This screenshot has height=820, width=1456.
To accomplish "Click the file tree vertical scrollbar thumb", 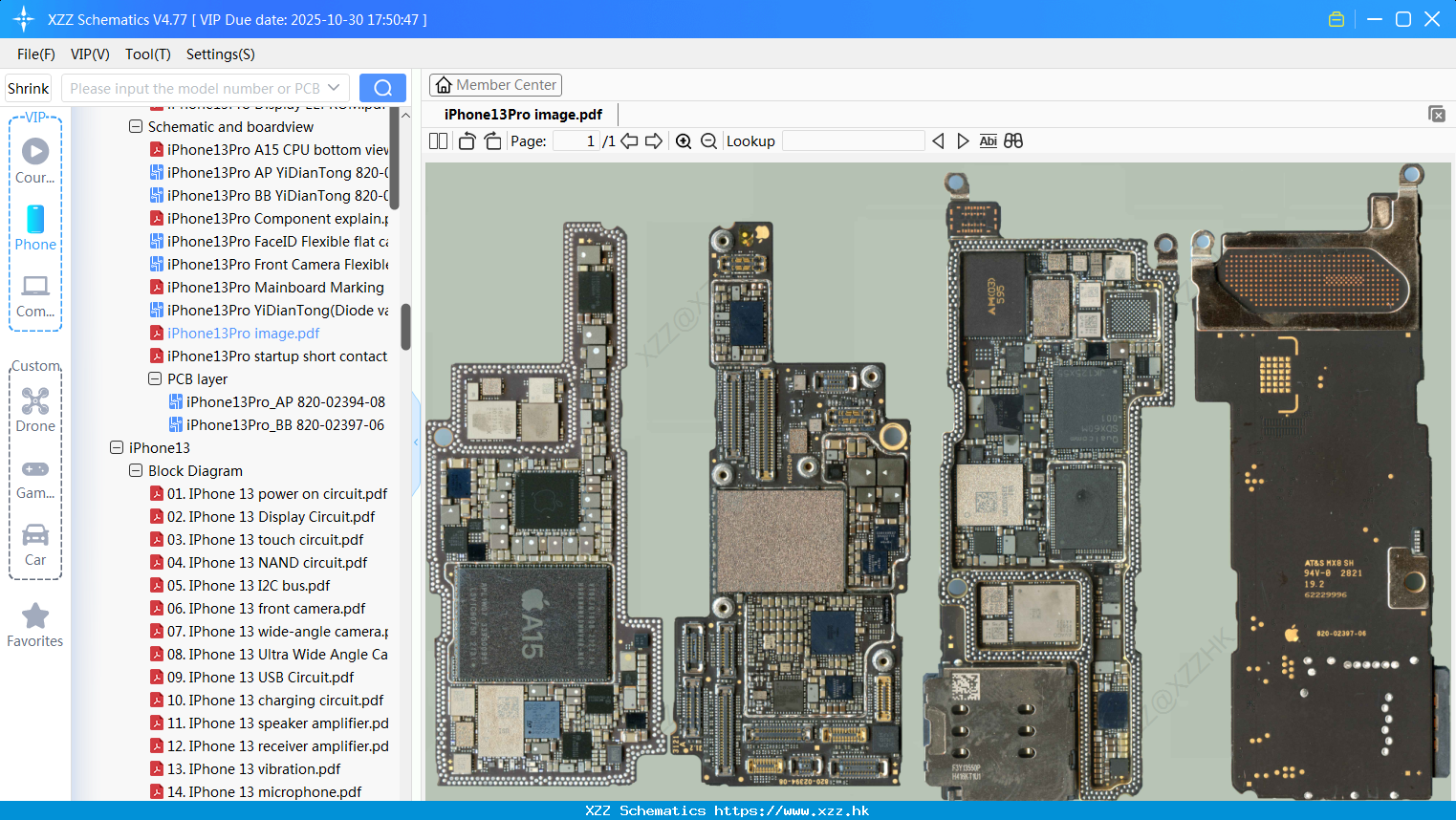I will [405, 327].
